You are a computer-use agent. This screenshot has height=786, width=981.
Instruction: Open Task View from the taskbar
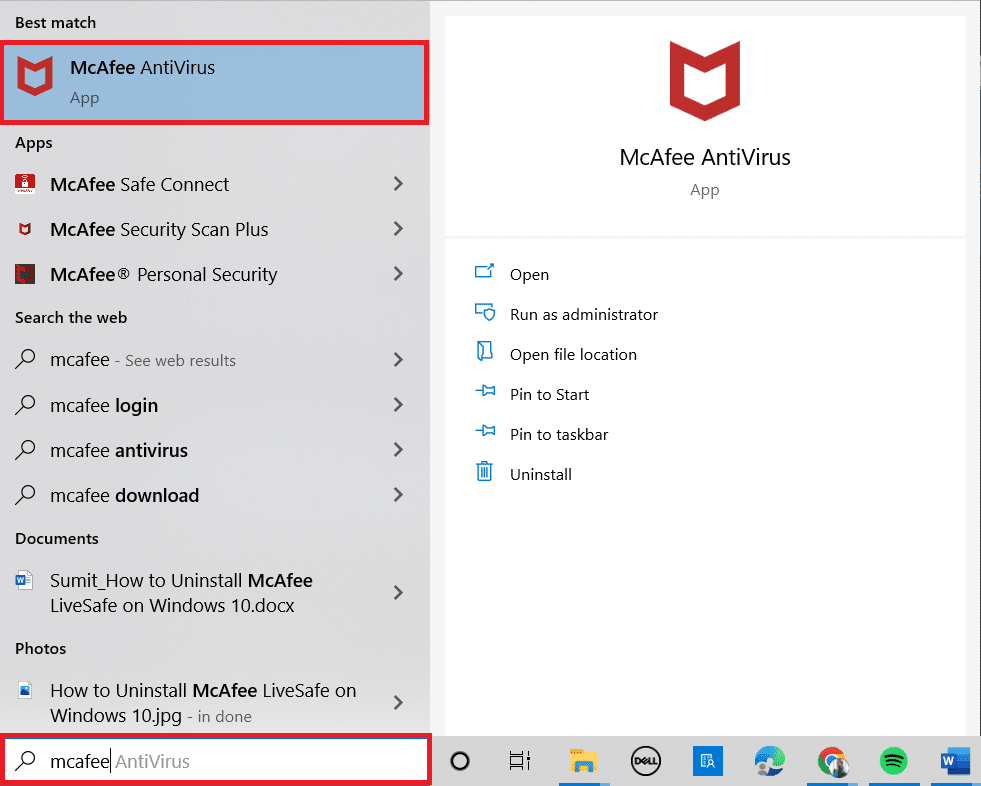tap(520, 761)
